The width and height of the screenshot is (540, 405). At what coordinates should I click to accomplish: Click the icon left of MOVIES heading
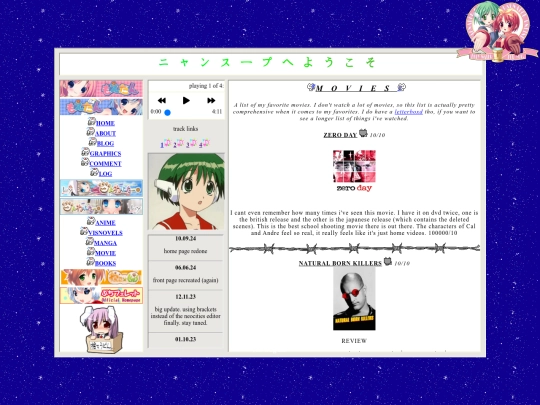click(311, 87)
